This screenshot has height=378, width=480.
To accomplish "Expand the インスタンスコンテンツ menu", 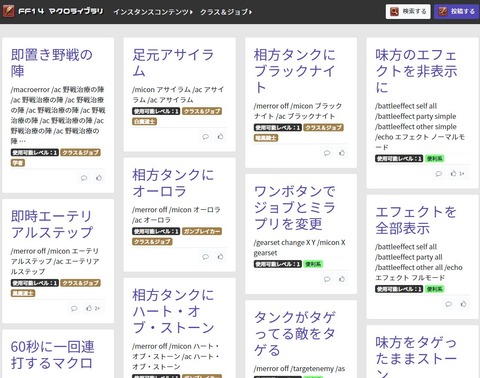I will click(153, 12).
